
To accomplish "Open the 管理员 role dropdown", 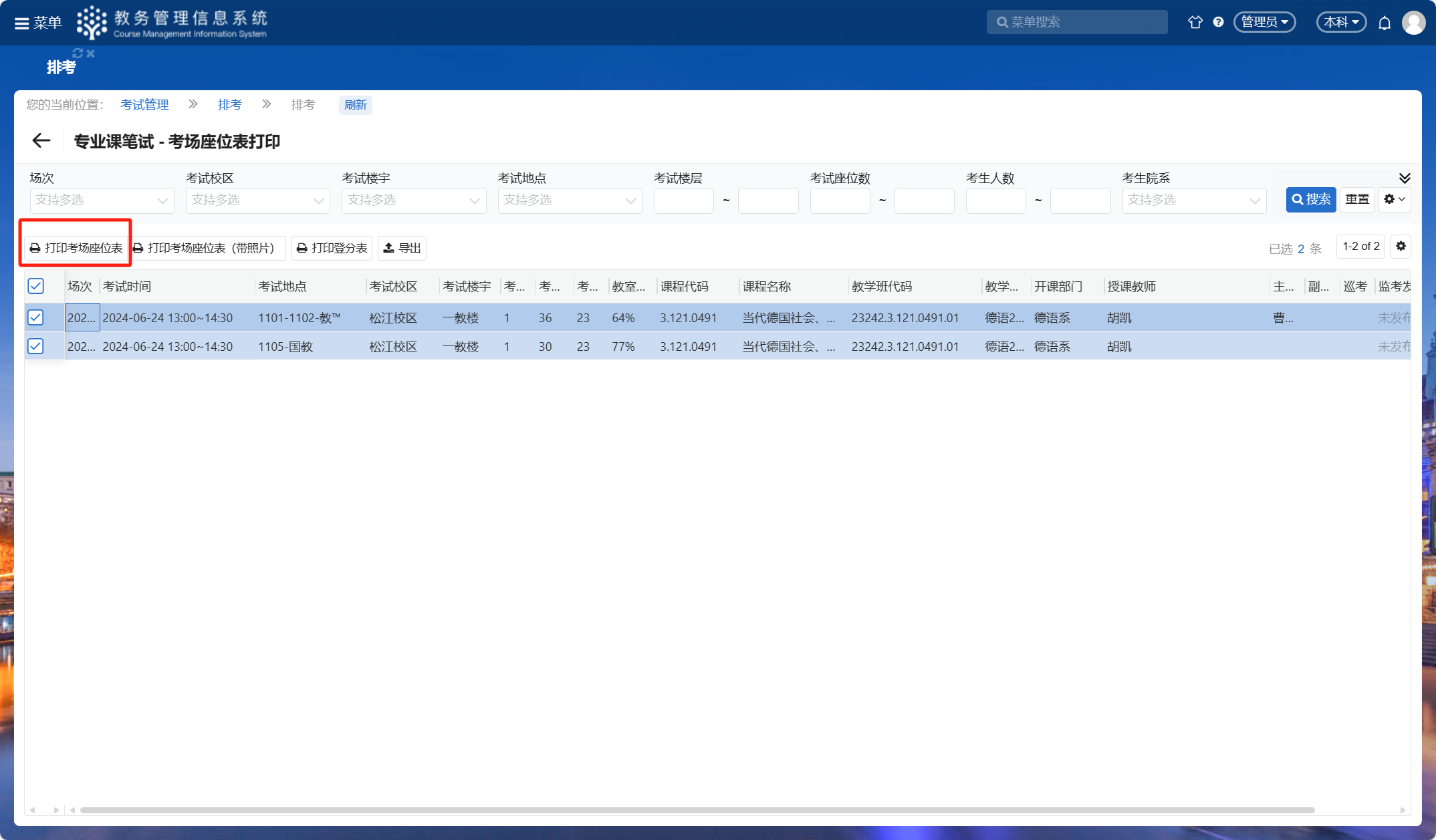I will (x=1264, y=22).
